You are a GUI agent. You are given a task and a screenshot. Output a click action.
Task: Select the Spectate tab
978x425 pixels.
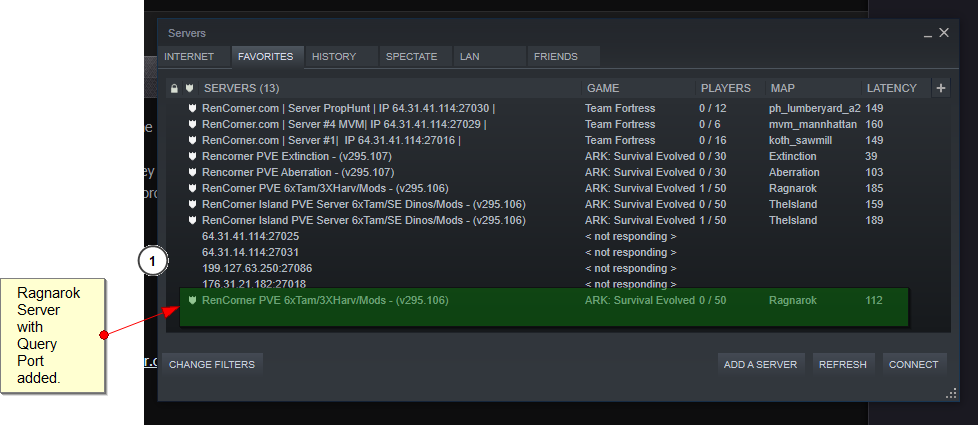coord(411,57)
